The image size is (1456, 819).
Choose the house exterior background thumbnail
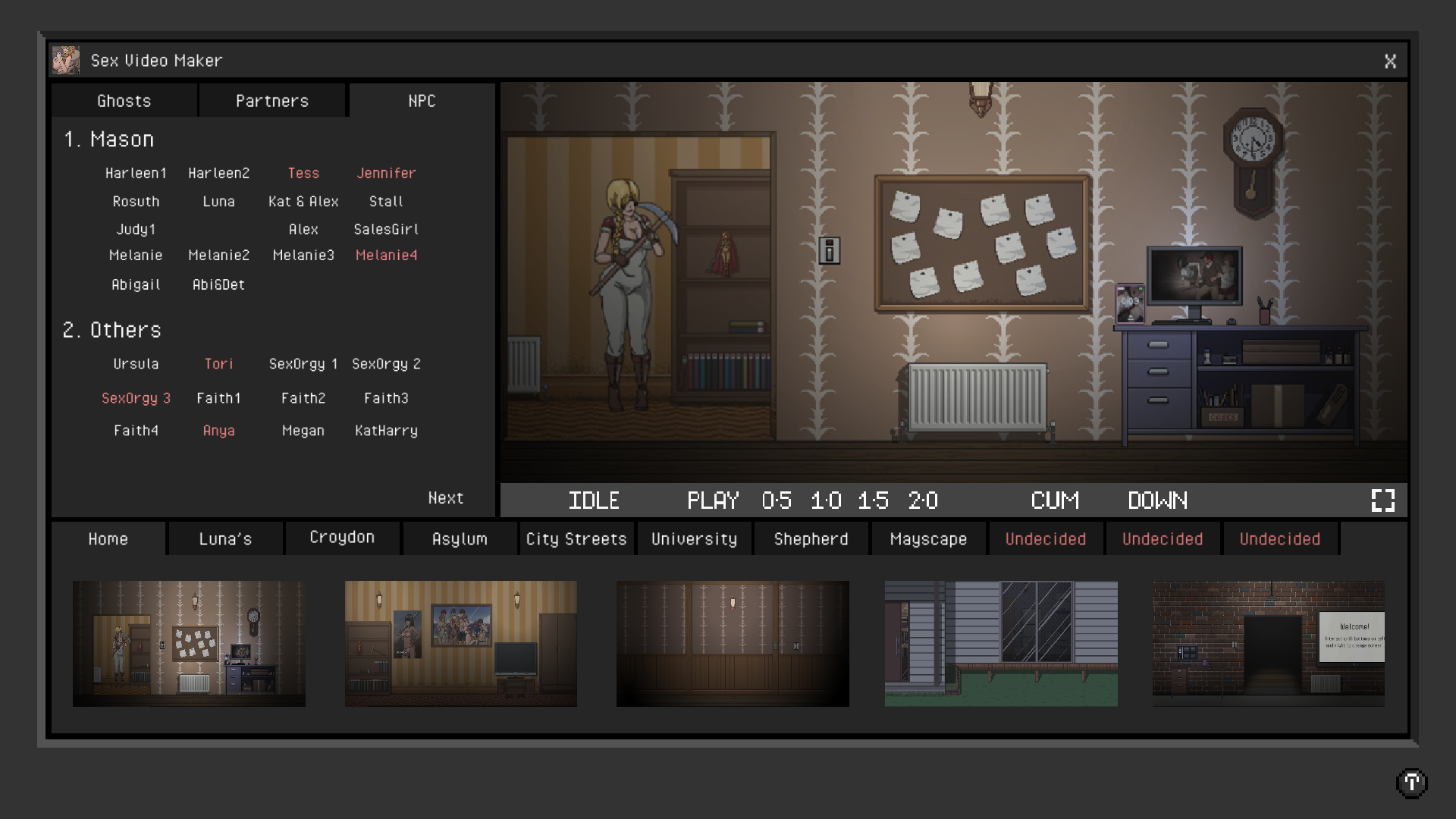pos(1000,643)
